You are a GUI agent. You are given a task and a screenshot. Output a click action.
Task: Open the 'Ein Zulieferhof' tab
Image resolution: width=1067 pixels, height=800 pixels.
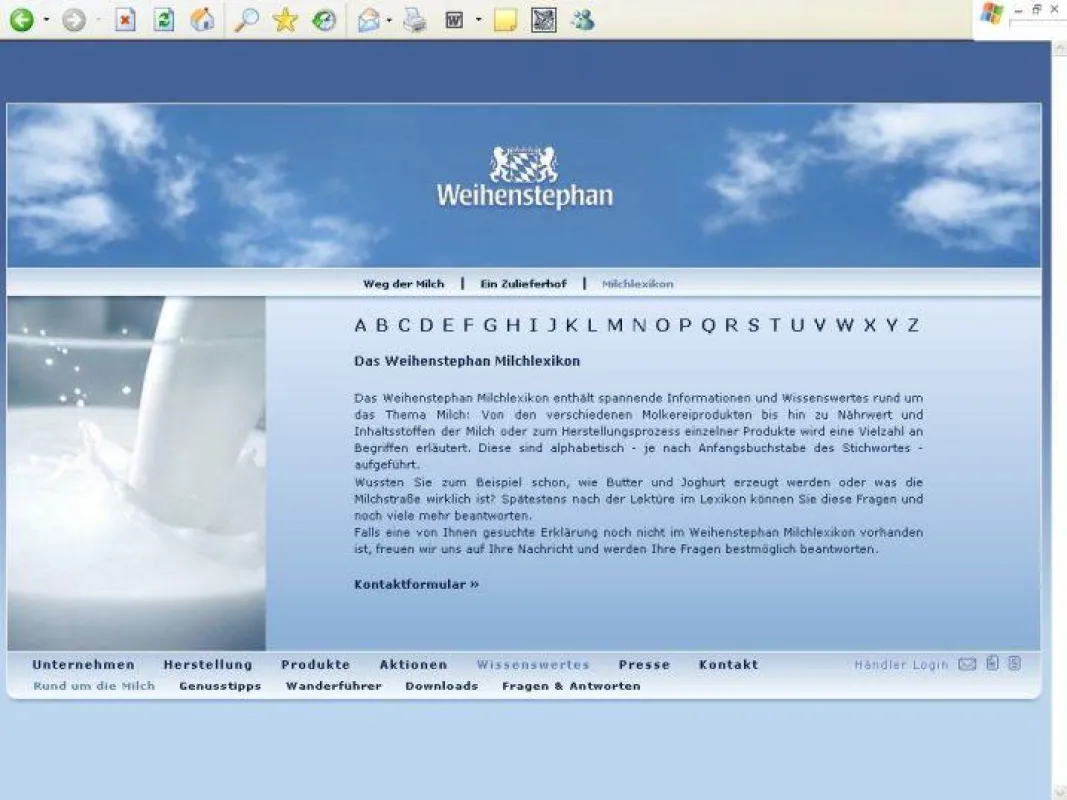[523, 284]
